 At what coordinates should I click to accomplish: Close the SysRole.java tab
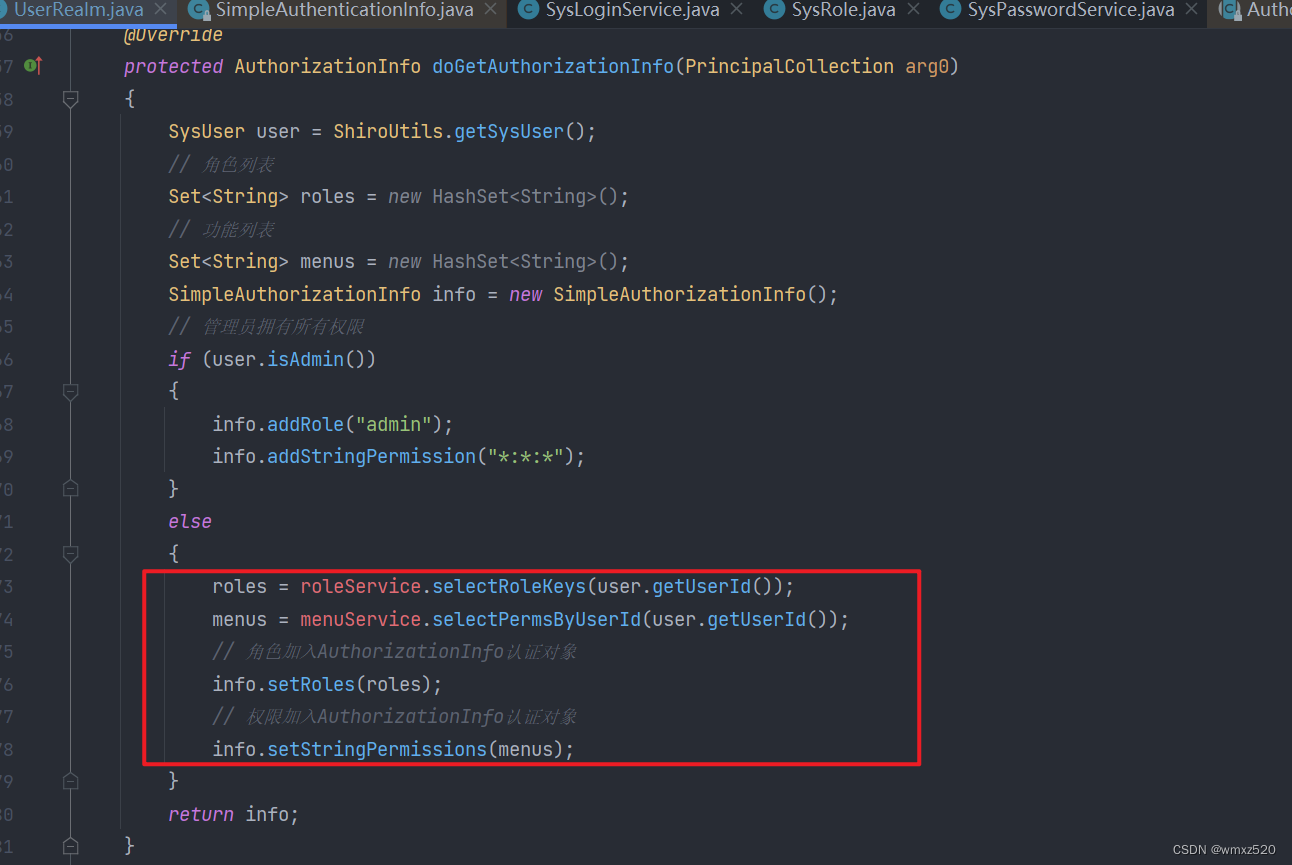pyautogui.click(x=913, y=10)
